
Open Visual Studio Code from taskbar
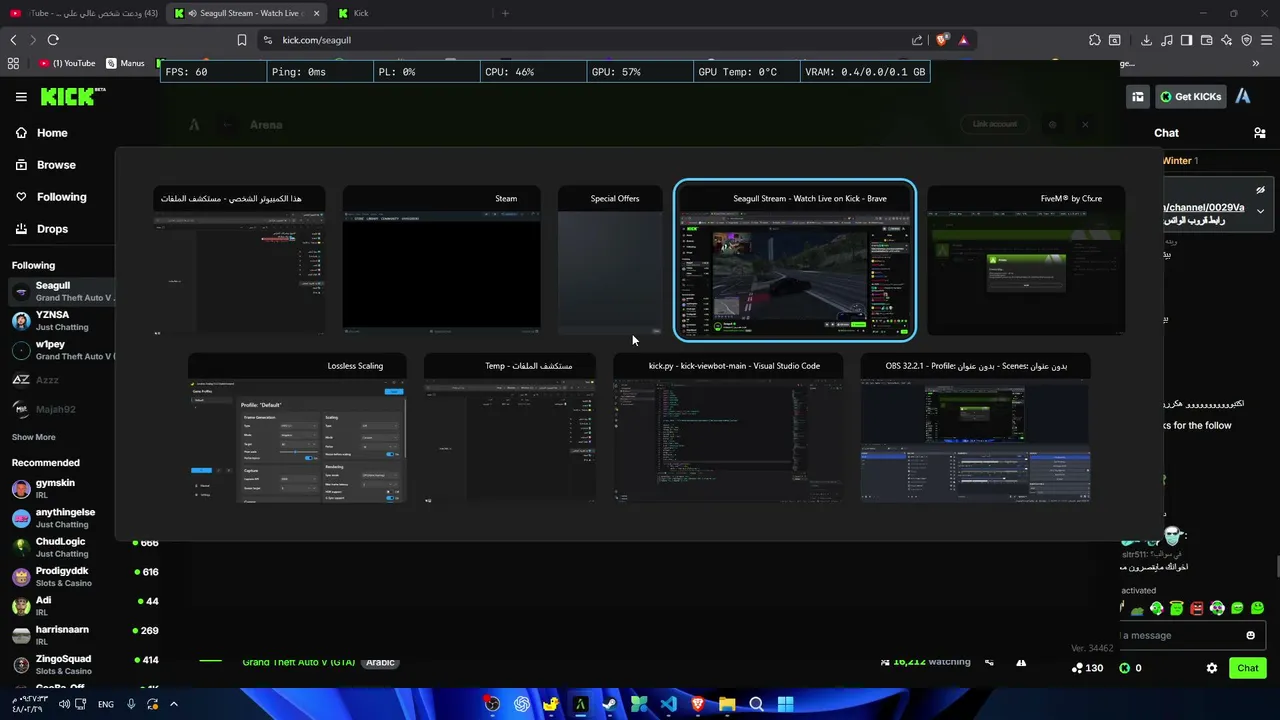coord(668,704)
